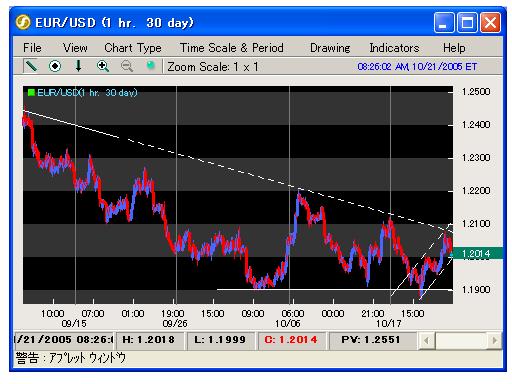Open the File menu
This screenshot has height=384, width=512.
(32, 48)
